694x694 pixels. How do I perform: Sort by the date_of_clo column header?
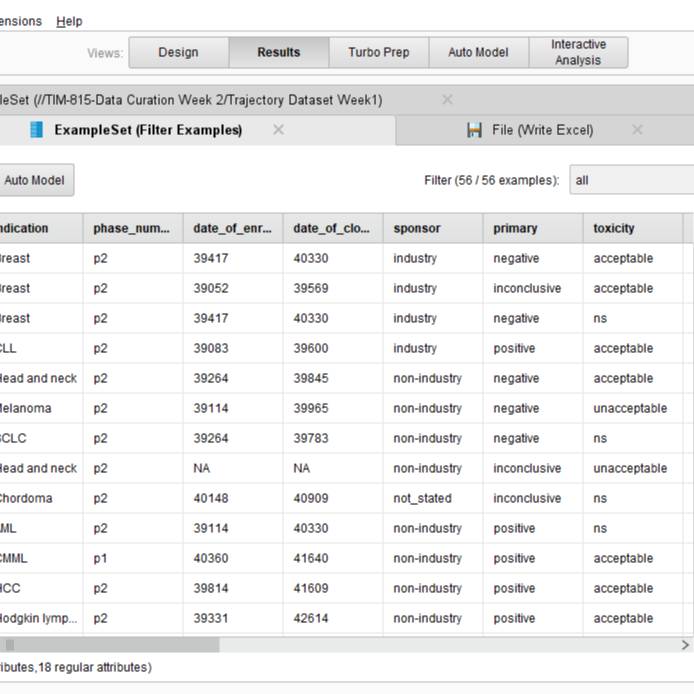pyautogui.click(x=333, y=228)
